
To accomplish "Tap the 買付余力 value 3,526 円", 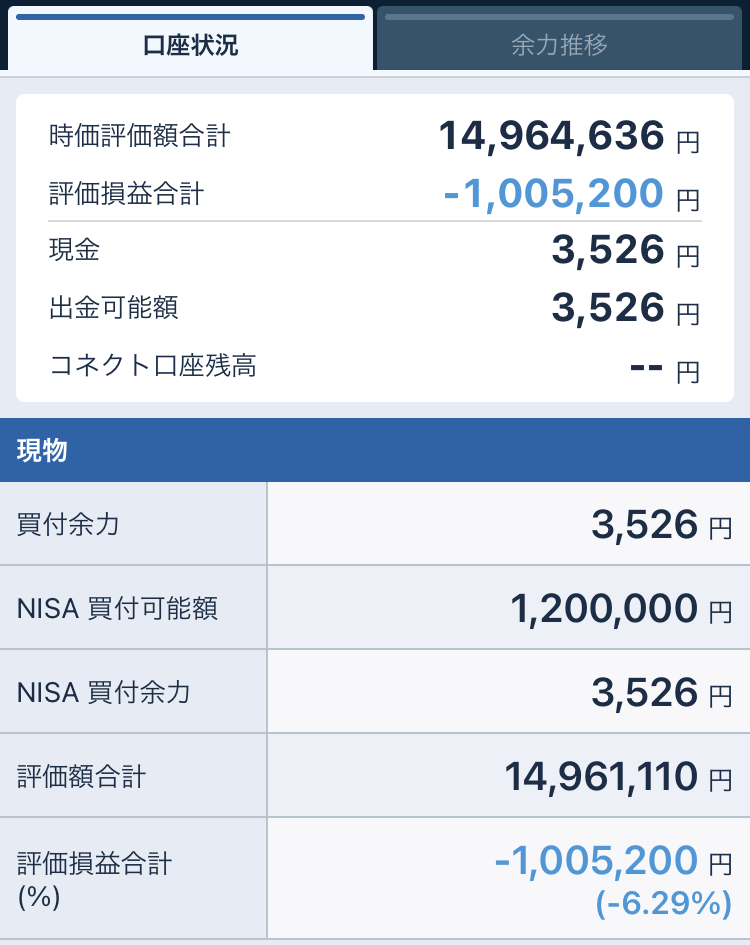I will 645,524.
